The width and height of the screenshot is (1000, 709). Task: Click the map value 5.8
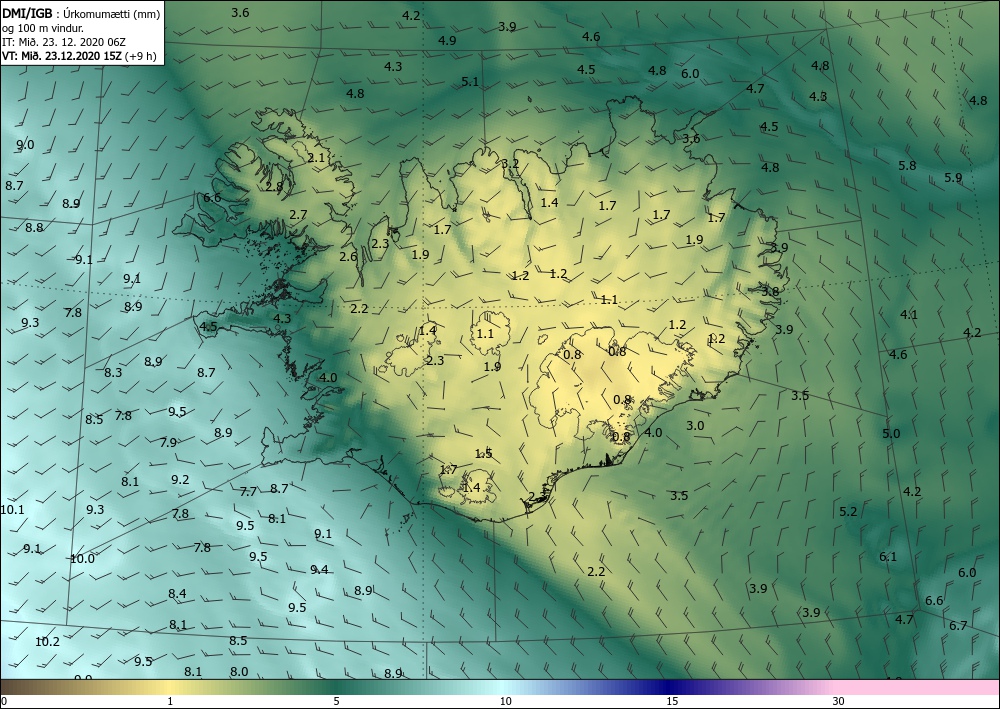pos(907,166)
